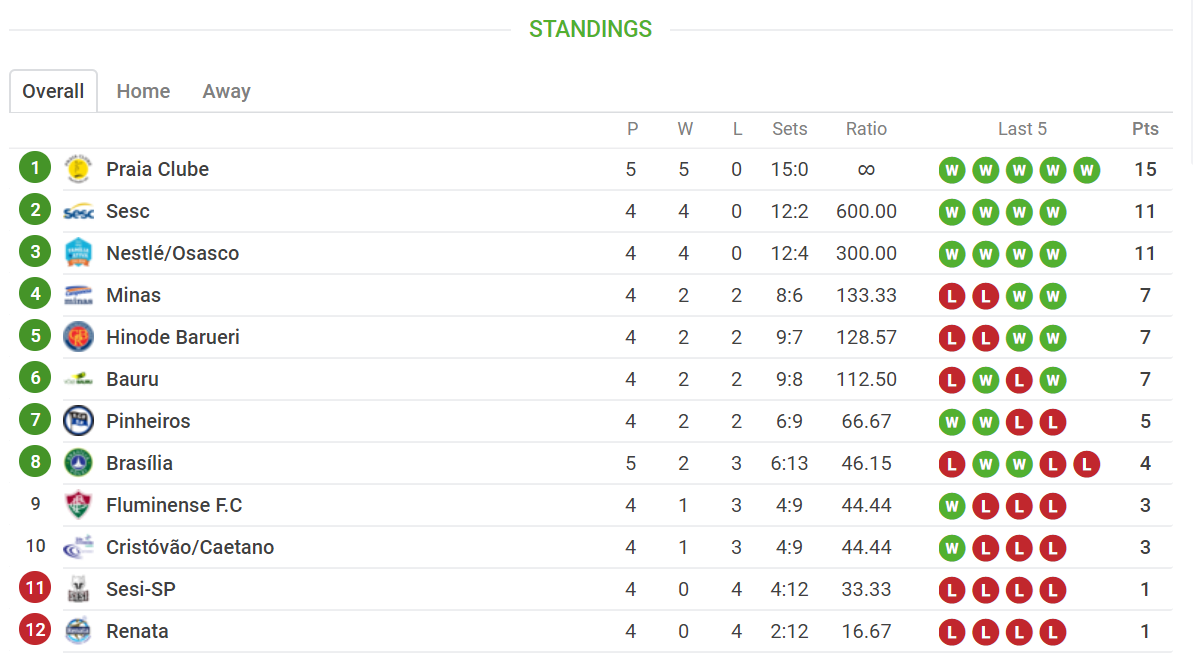Switch to the Home standings tab
The image size is (1193, 664).
143,91
